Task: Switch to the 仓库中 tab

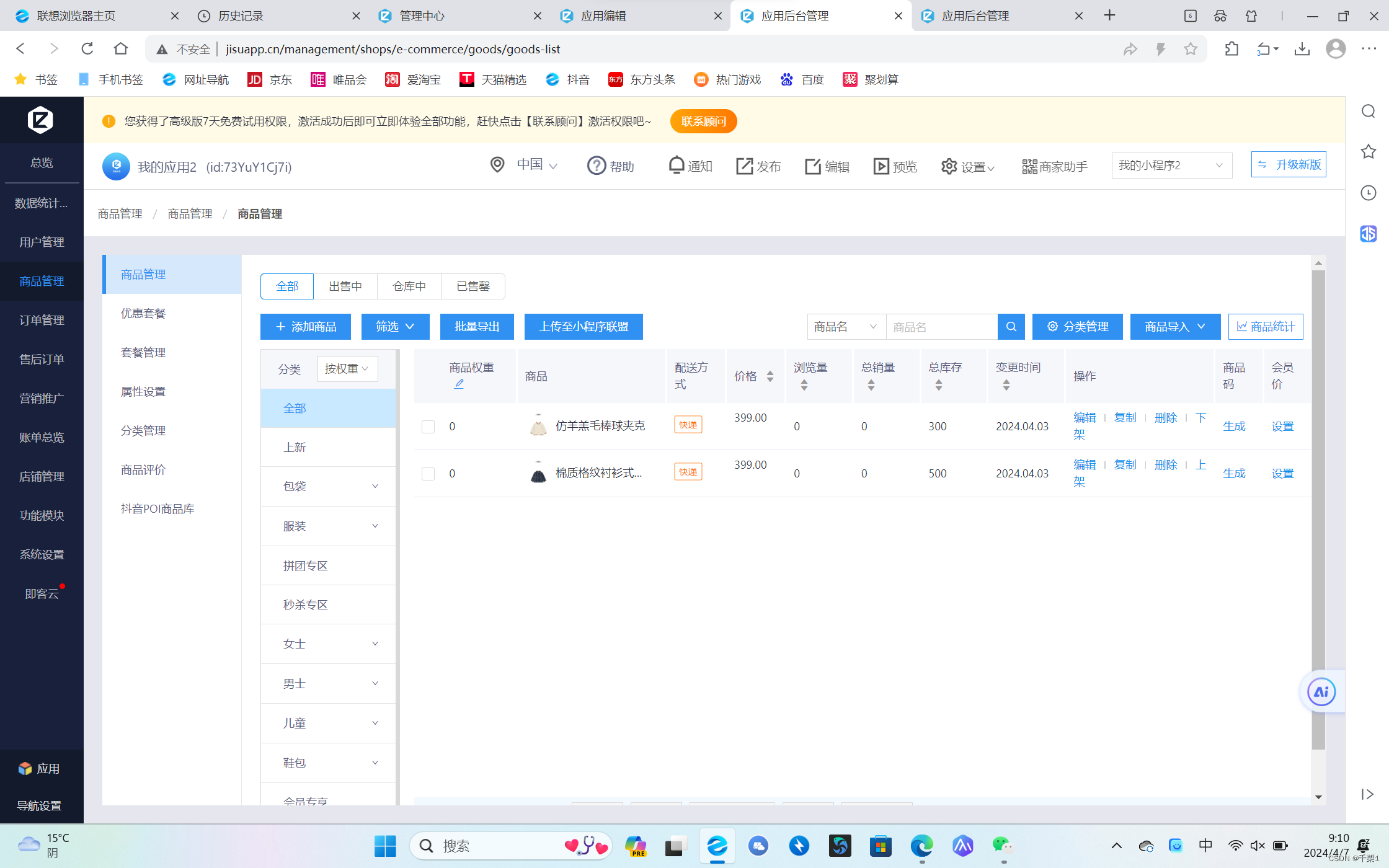Action: pos(409,286)
